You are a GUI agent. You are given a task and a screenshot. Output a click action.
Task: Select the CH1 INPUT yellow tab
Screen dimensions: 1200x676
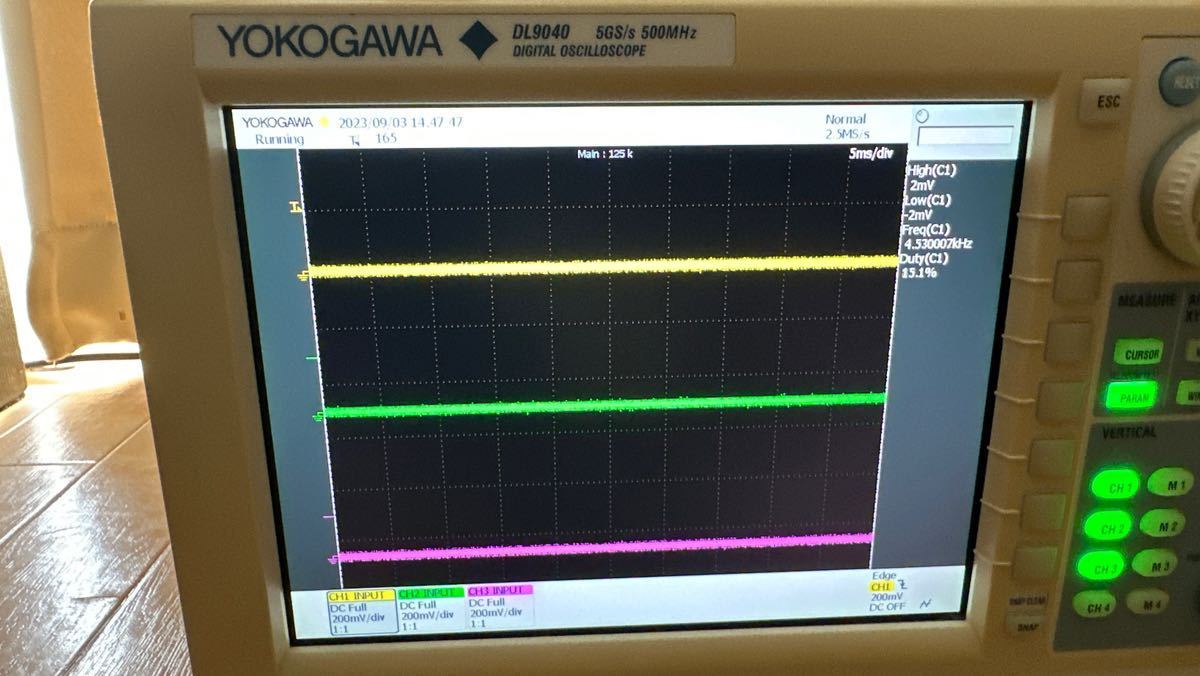[x=362, y=596]
